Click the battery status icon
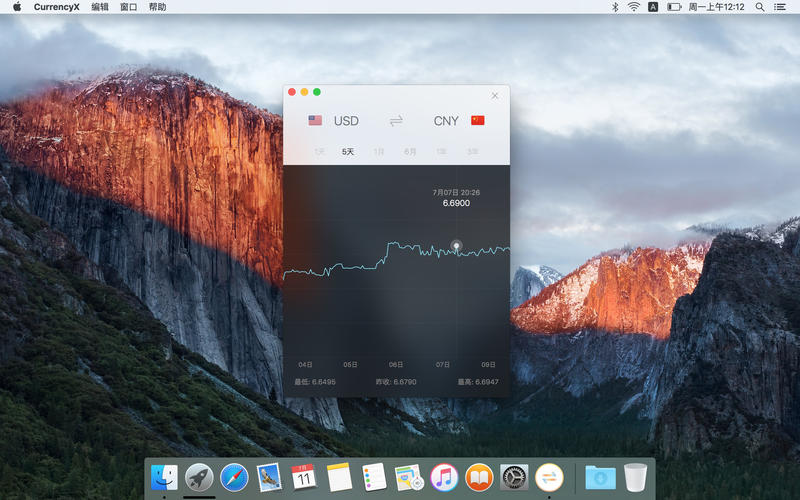The image size is (800, 500). (674, 7)
